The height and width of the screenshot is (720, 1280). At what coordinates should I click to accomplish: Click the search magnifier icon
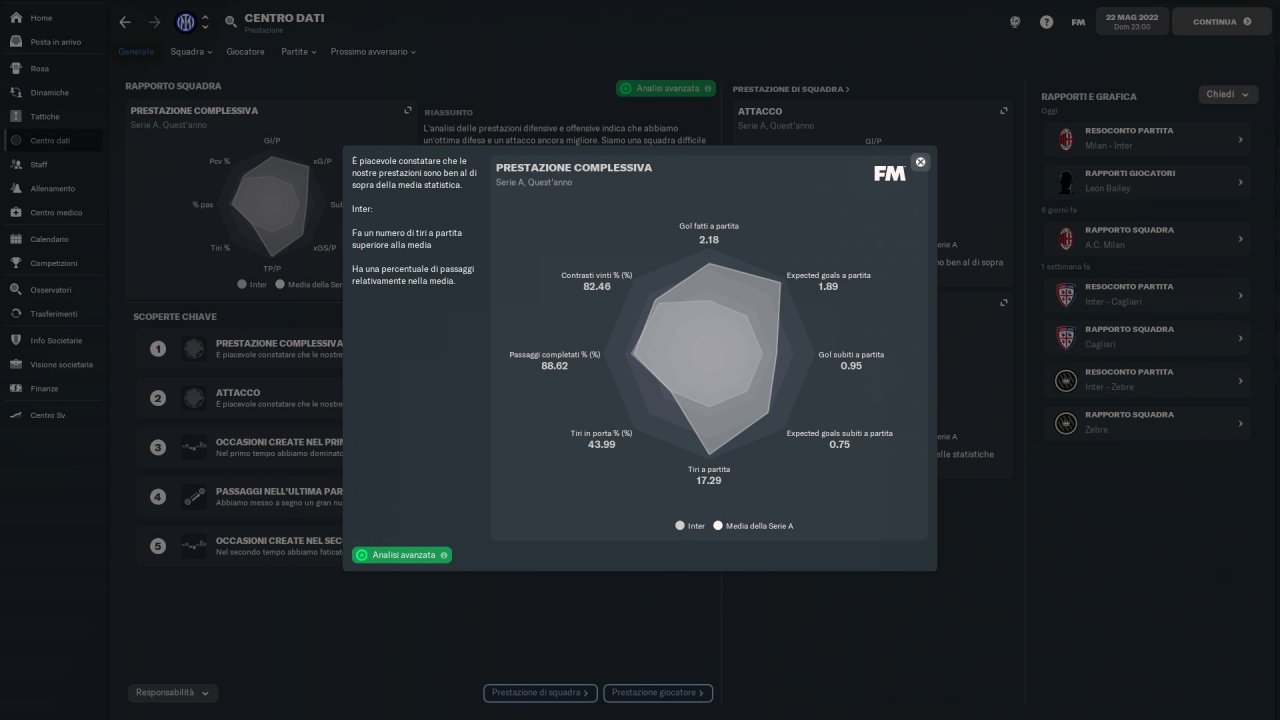[x=231, y=22]
